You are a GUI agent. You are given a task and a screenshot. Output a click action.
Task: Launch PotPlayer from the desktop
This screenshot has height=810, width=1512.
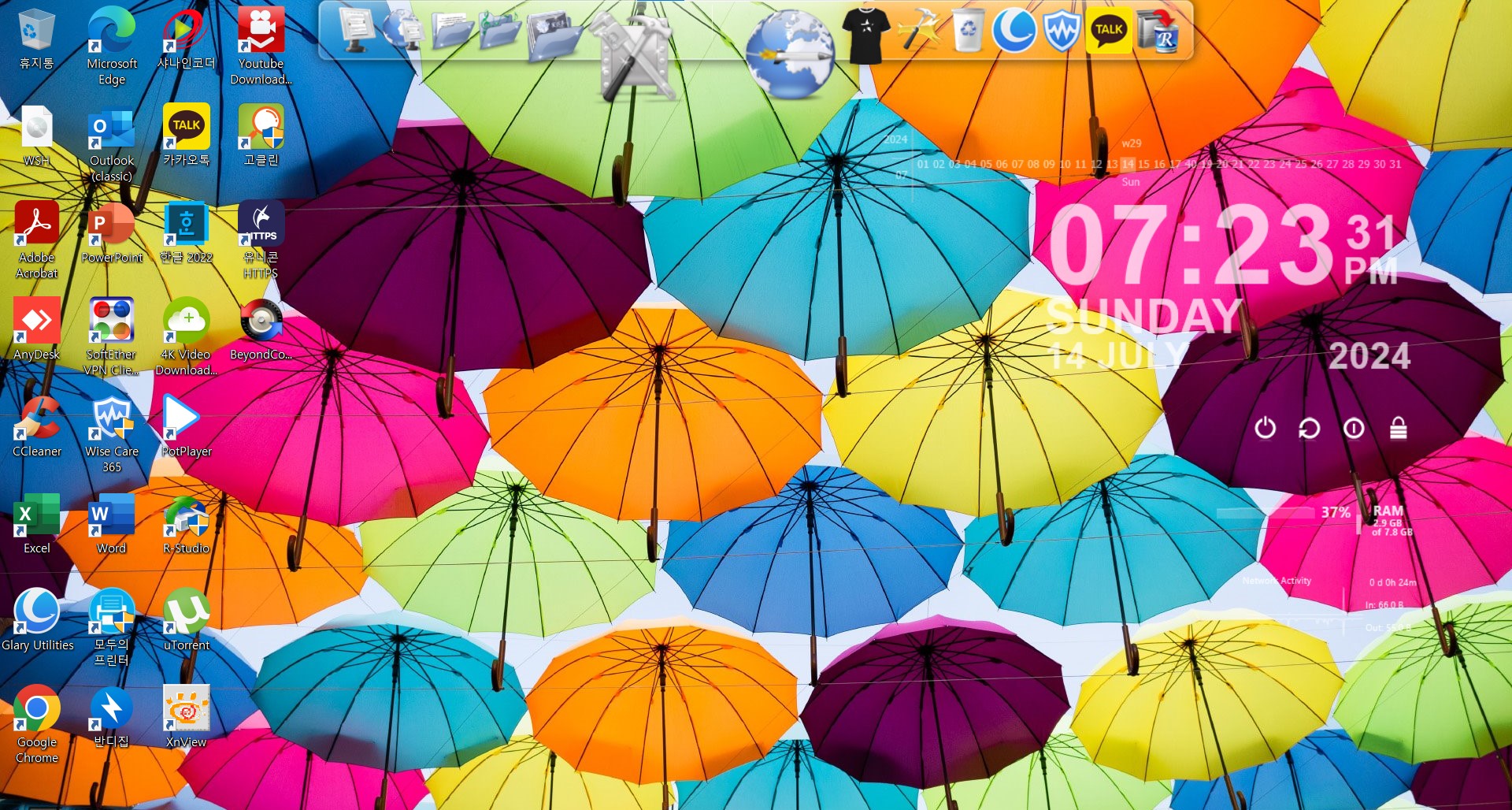pos(187,426)
